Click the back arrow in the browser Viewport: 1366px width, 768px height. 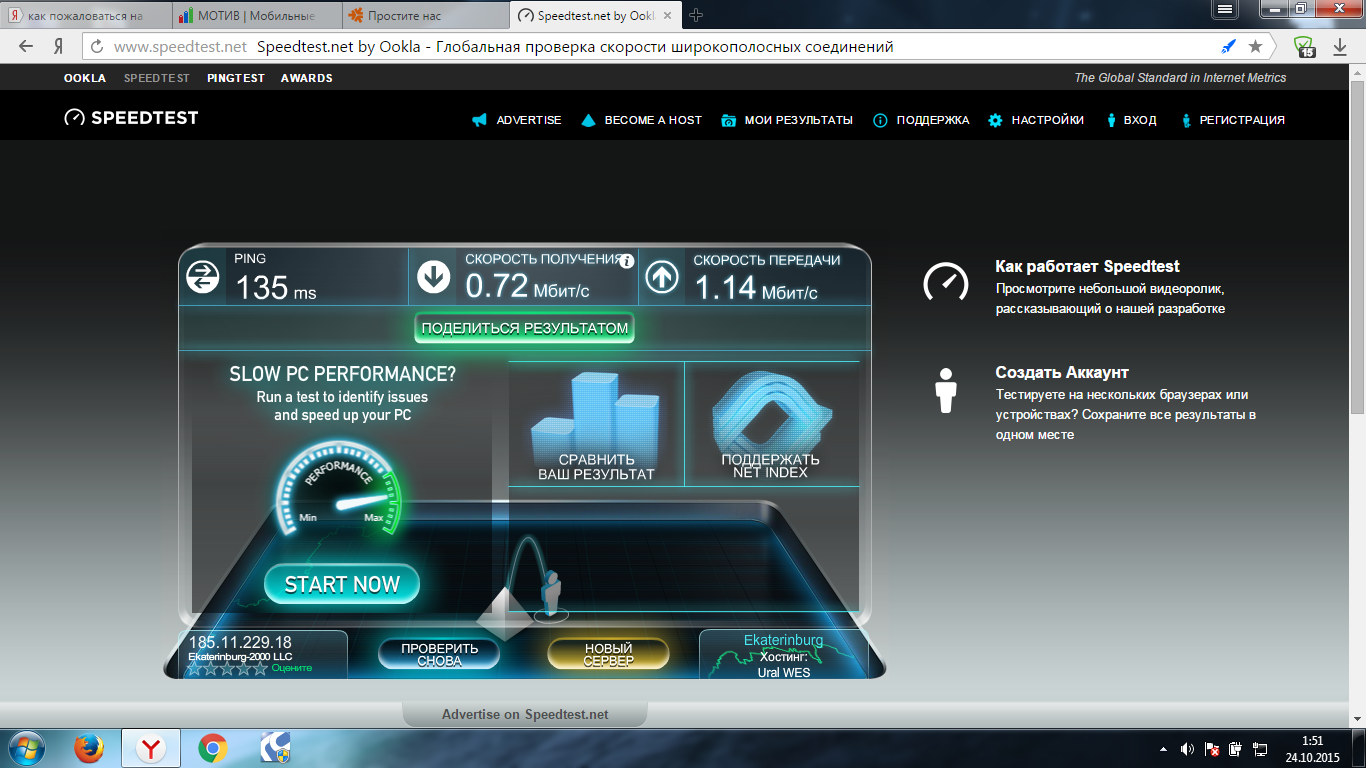pos(25,46)
